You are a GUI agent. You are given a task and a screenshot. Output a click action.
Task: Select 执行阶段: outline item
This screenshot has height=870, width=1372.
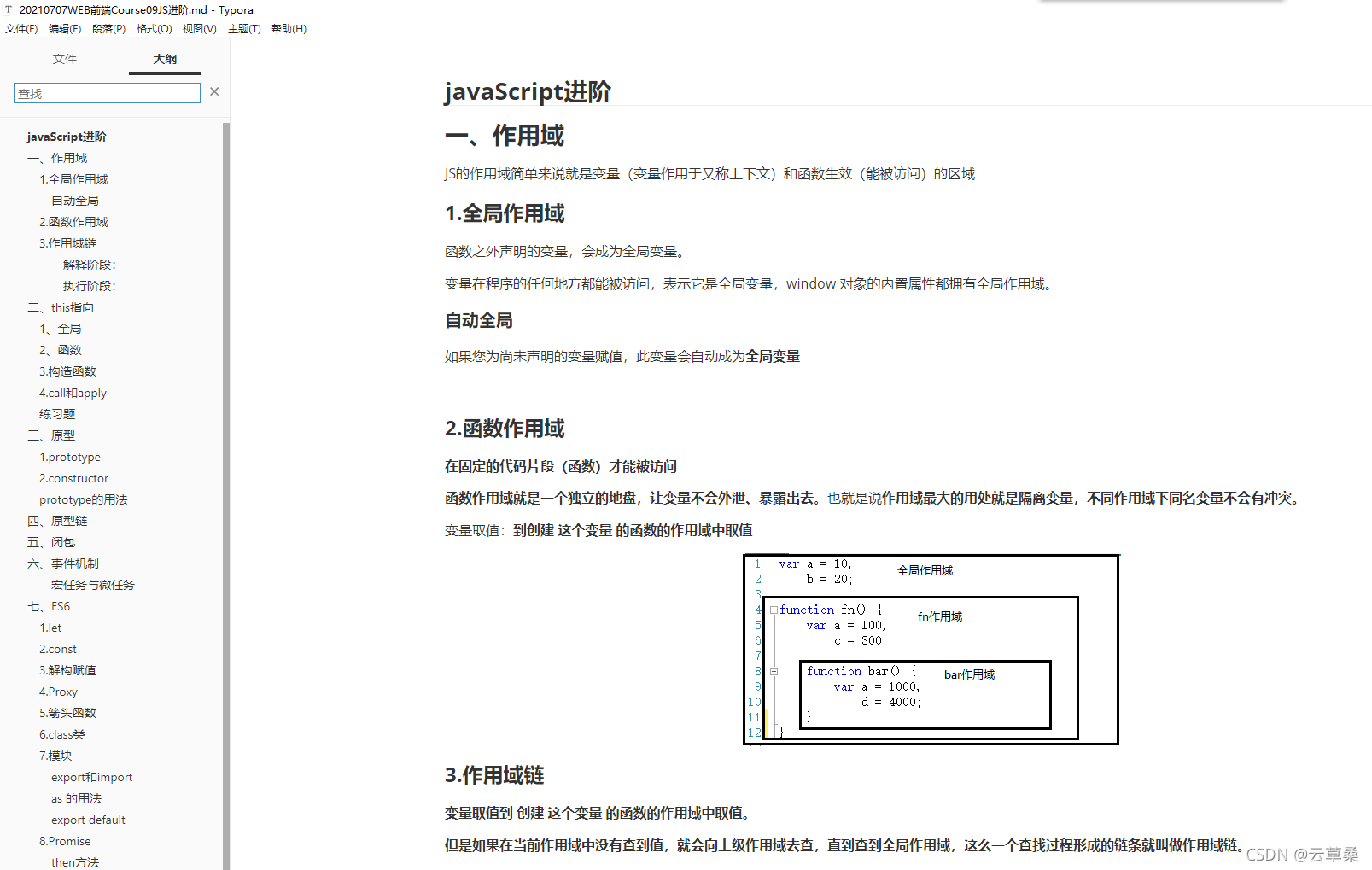(90, 286)
